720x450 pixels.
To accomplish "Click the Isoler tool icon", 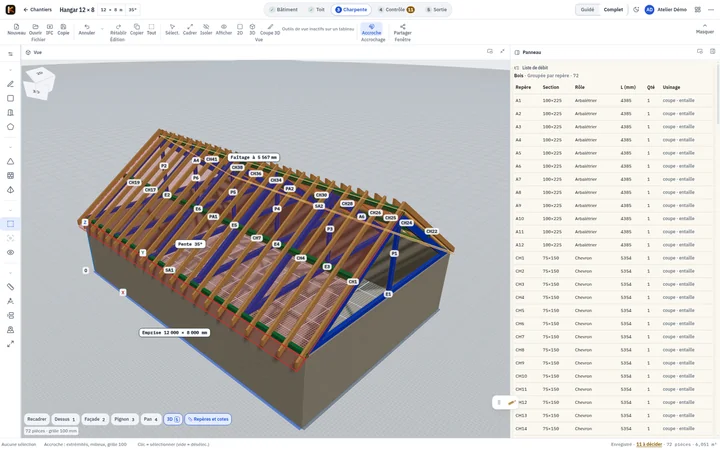I will pos(206,29).
